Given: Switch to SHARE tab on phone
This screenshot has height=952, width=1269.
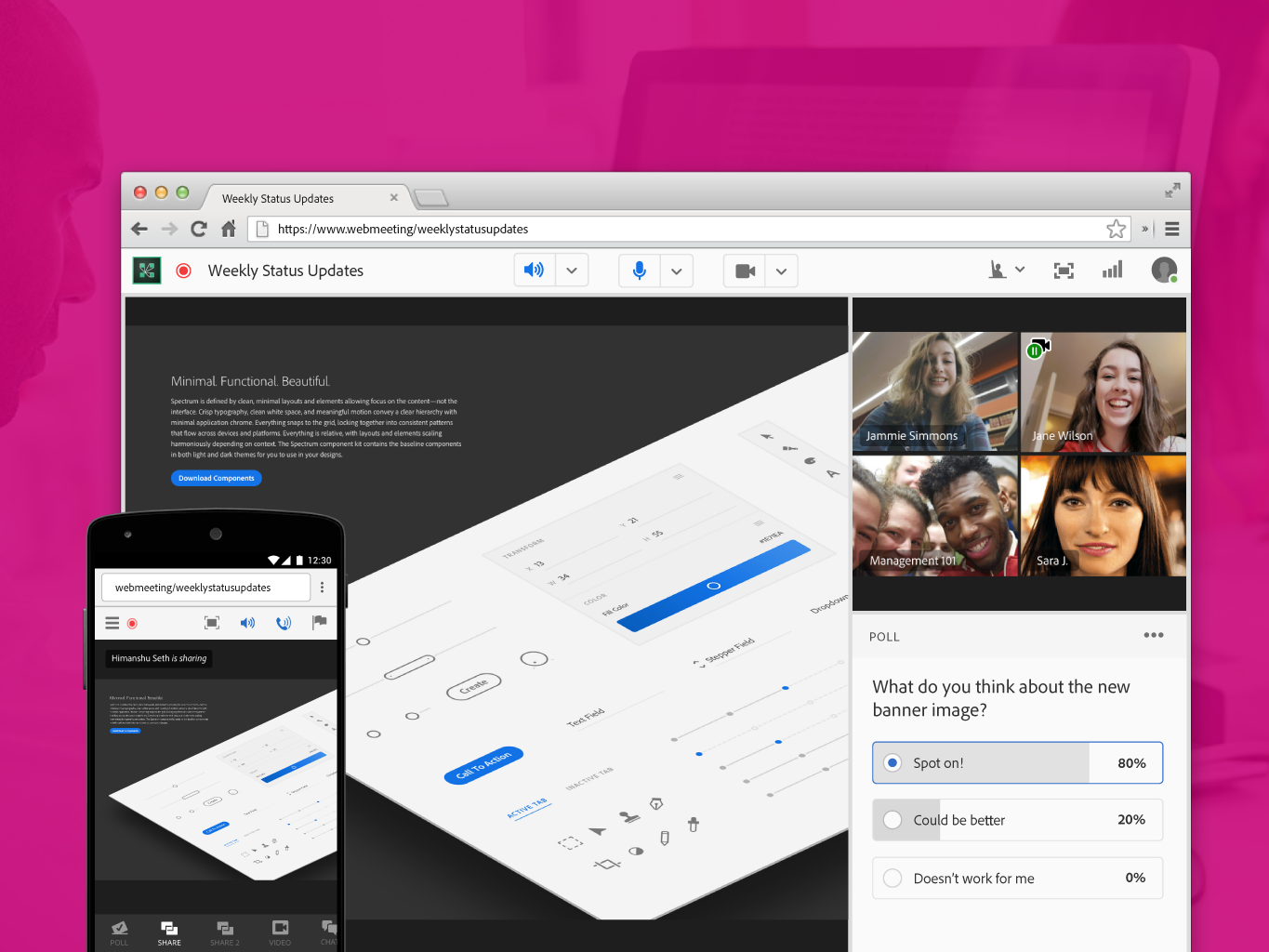Looking at the screenshot, I should click(169, 932).
